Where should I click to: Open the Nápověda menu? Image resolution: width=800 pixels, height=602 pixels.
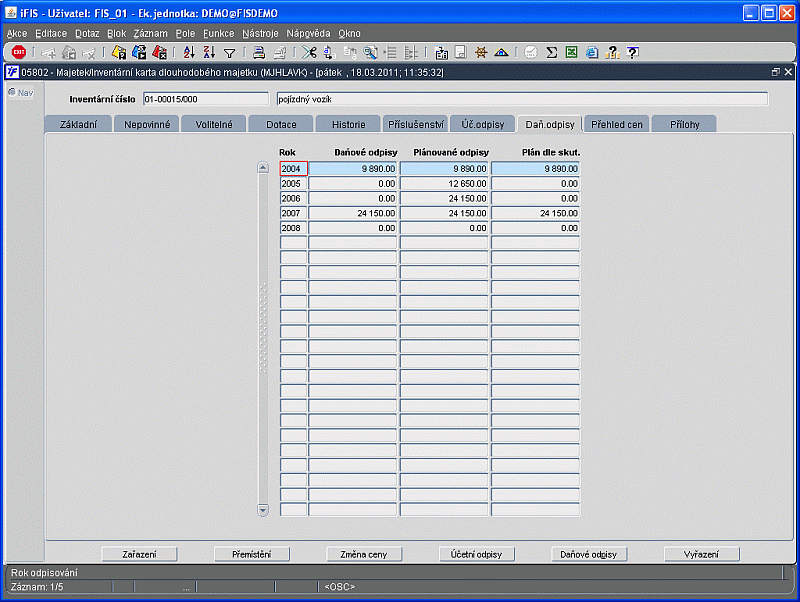pyautogui.click(x=308, y=33)
